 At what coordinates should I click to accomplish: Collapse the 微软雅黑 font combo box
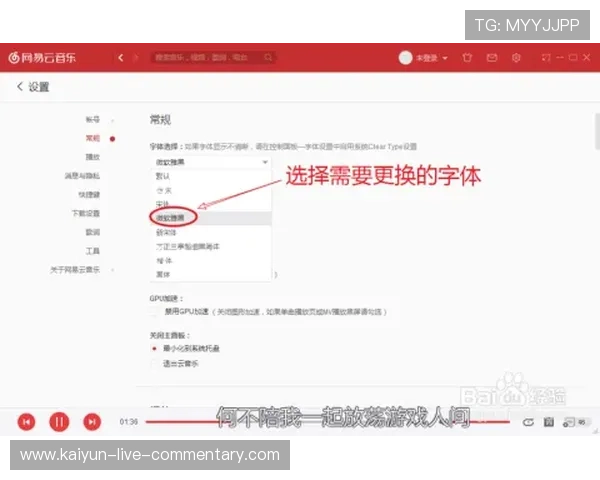coord(210,162)
